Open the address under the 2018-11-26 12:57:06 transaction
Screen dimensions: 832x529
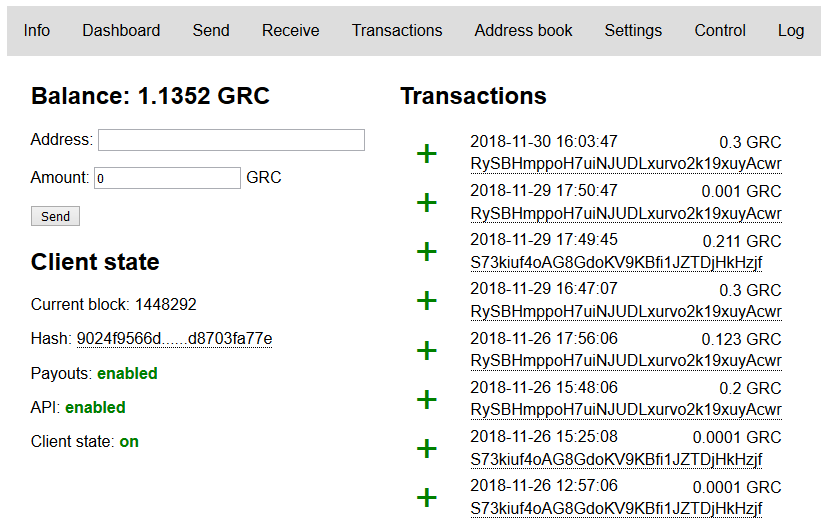617,508
